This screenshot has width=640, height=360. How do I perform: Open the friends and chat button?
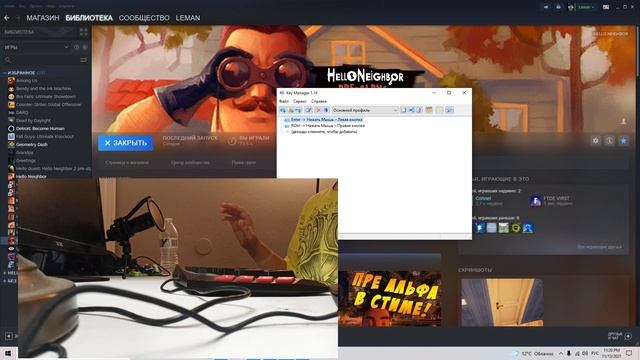pyautogui.click(x=620, y=336)
